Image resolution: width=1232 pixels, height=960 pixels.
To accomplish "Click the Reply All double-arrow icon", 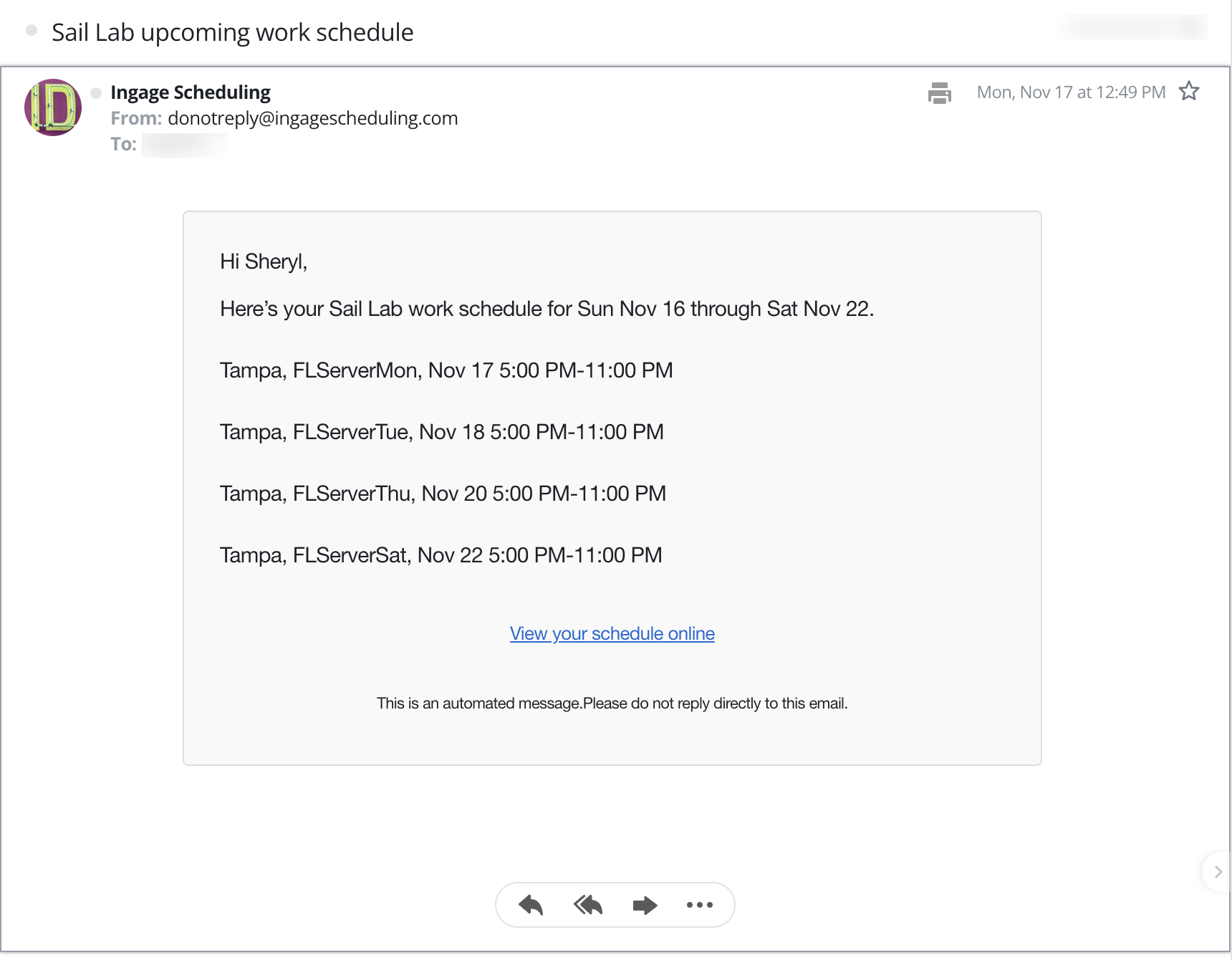I will (588, 906).
